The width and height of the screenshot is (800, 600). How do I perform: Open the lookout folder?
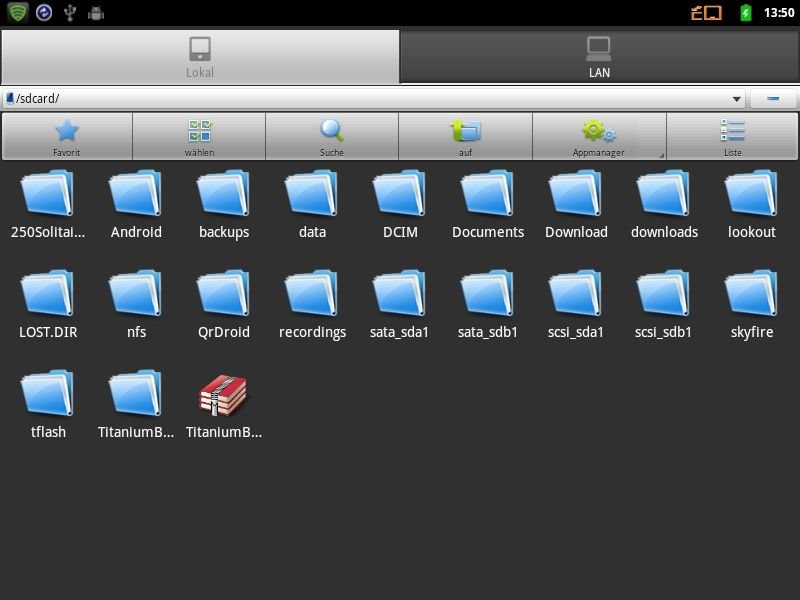pos(752,205)
